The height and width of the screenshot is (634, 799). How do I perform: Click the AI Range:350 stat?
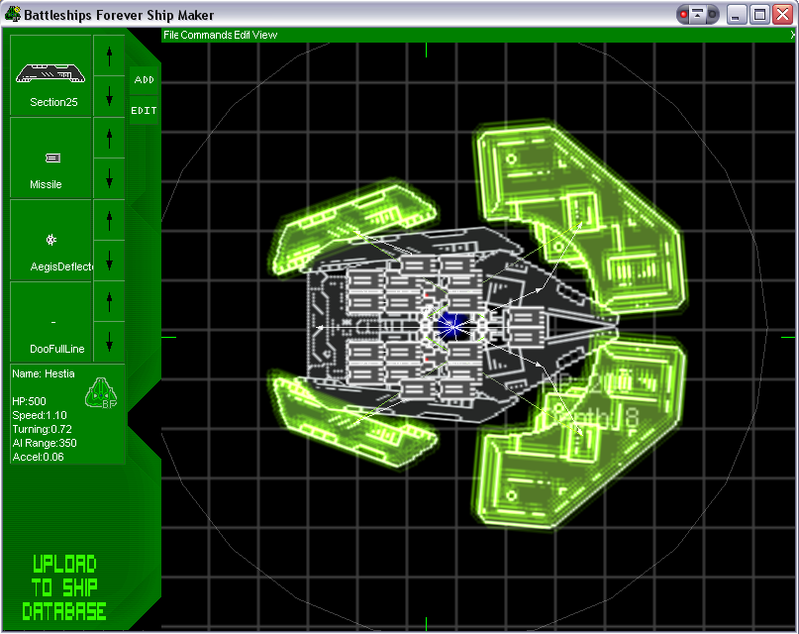[x=44, y=443]
